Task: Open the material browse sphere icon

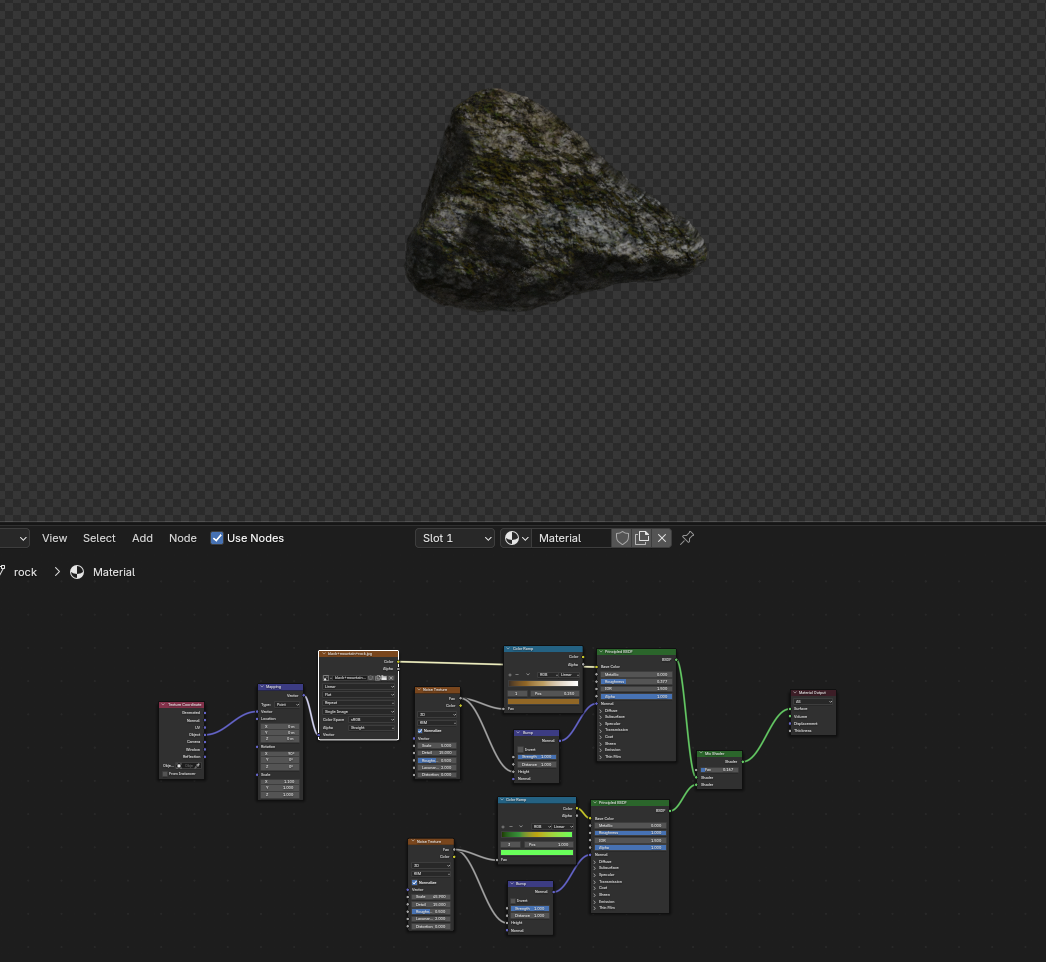Action: click(x=516, y=538)
